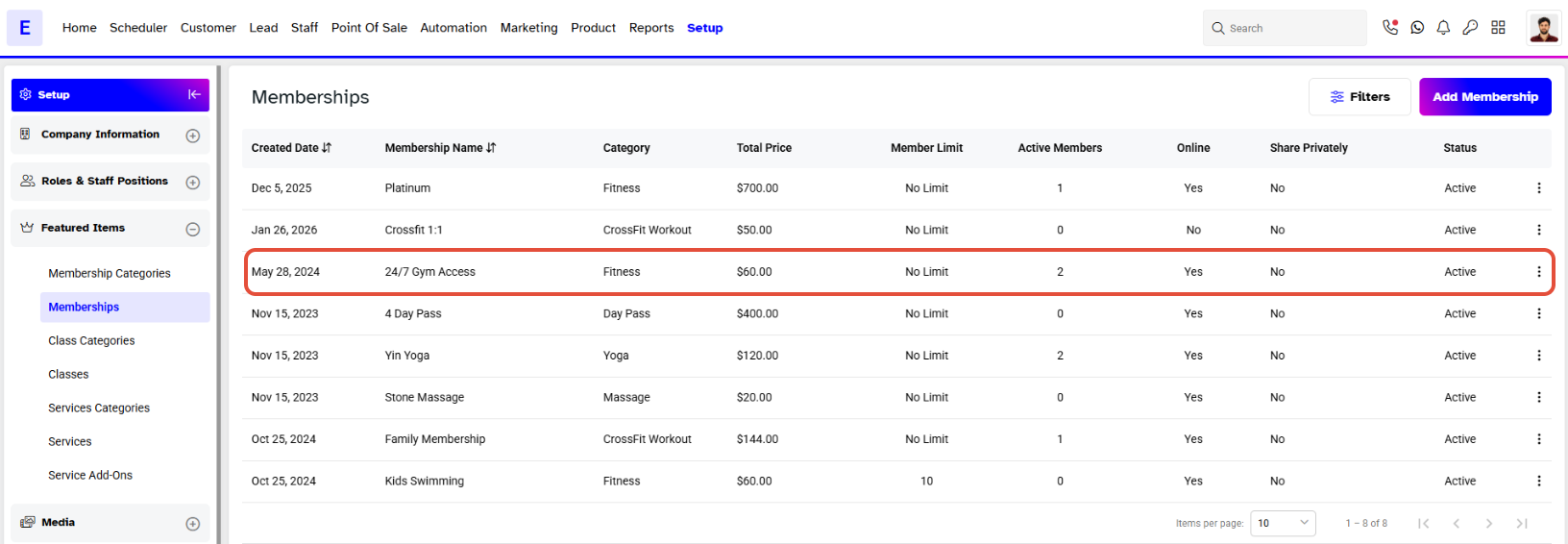Open more options for Yin Yoga row
The height and width of the screenshot is (544, 1568).
coord(1539,356)
